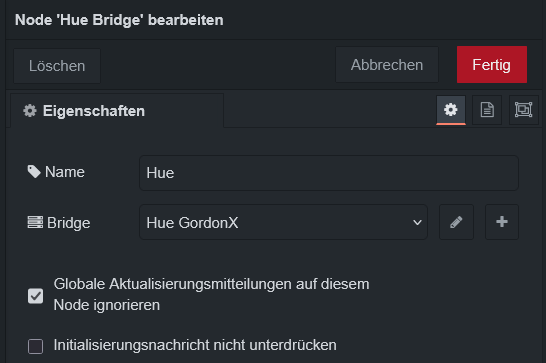Toggle via the Globale Aktualisierungsmitteilungen label text

(x=211, y=294)
